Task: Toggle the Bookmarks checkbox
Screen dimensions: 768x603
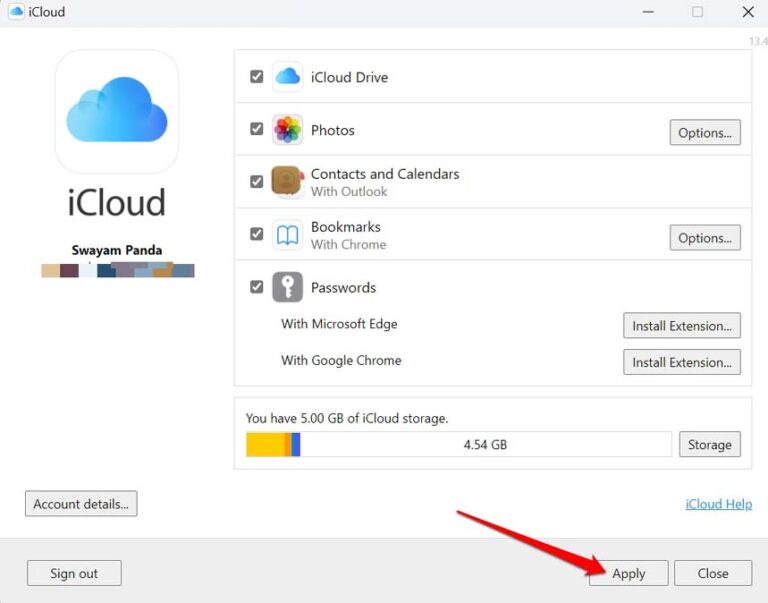Action: click(257, 235)
